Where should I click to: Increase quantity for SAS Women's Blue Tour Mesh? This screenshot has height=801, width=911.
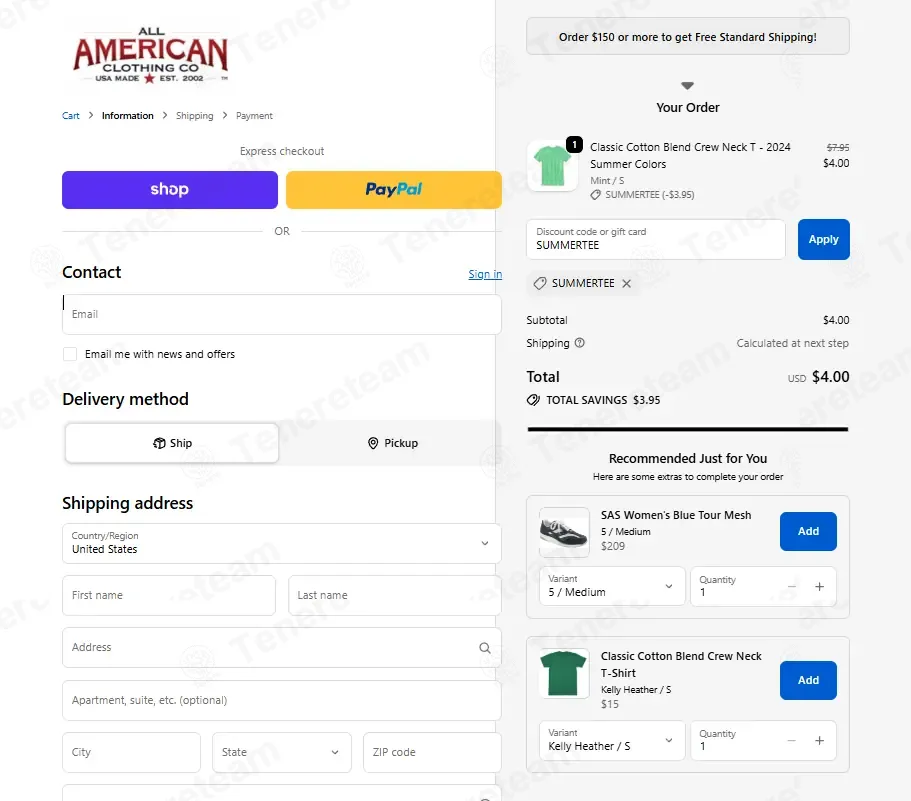[819, 587]
